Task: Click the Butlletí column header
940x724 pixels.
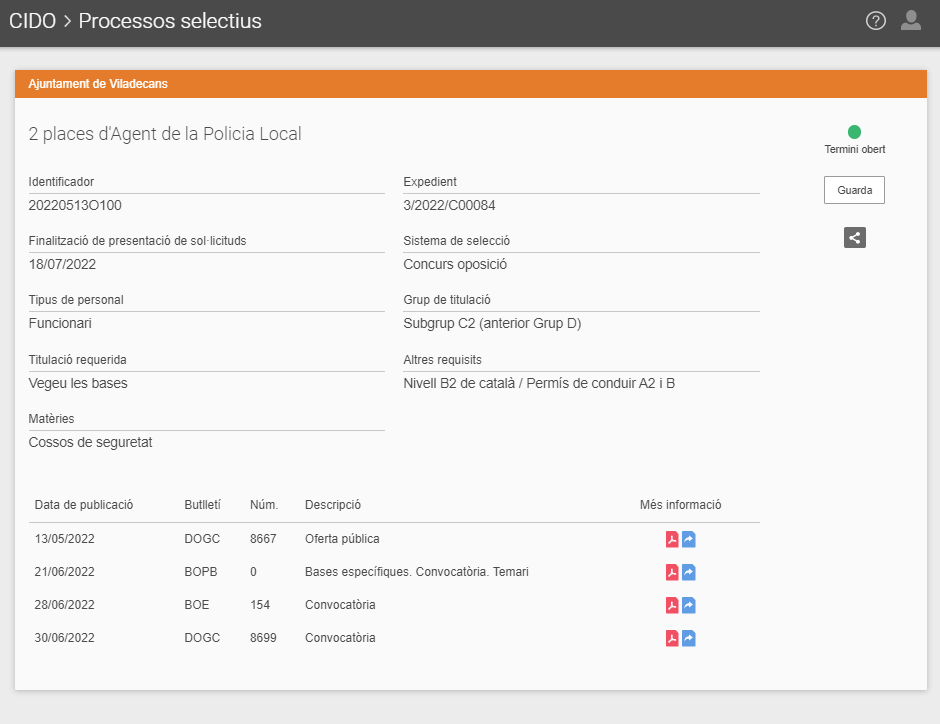Action: (x=203, y=505)
